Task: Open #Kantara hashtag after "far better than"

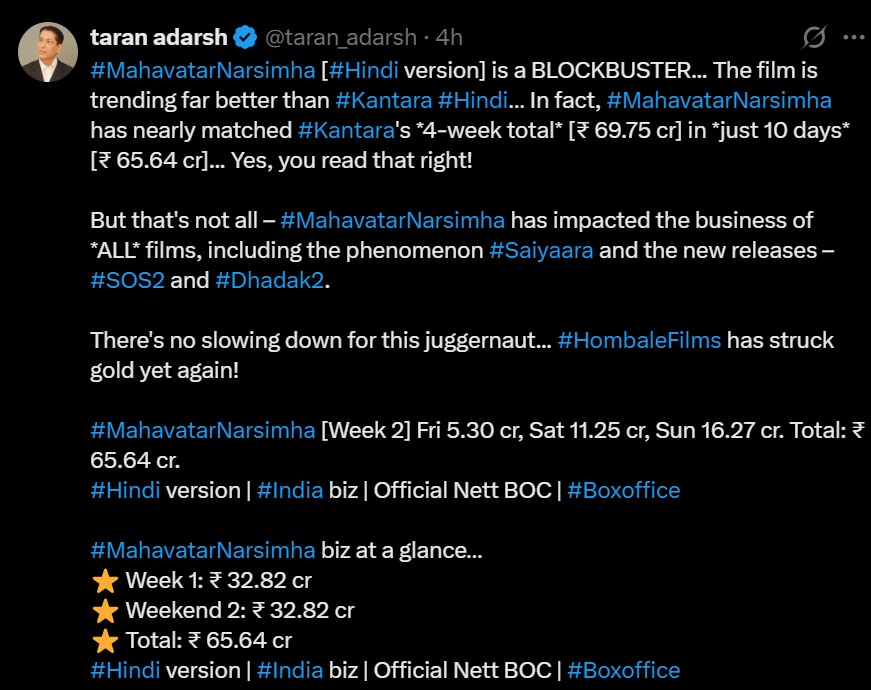Action: 385,100
